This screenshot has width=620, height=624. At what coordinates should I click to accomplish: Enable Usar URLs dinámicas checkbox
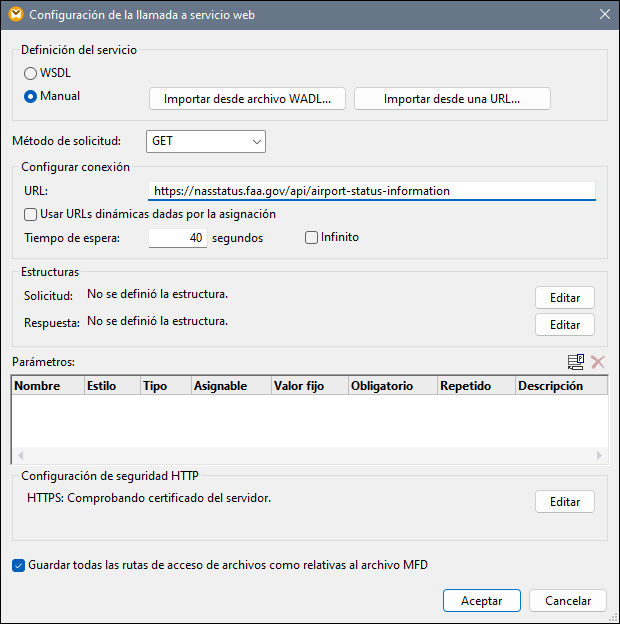coord(31,214)
